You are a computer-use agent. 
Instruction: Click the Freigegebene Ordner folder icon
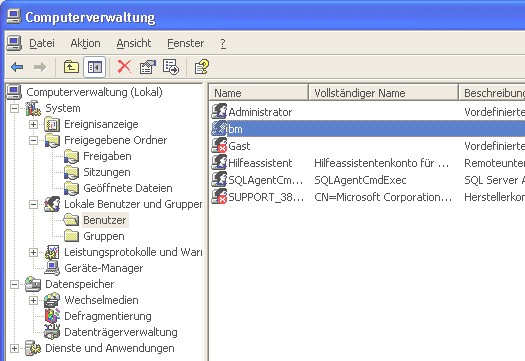[x=52, y=140]
